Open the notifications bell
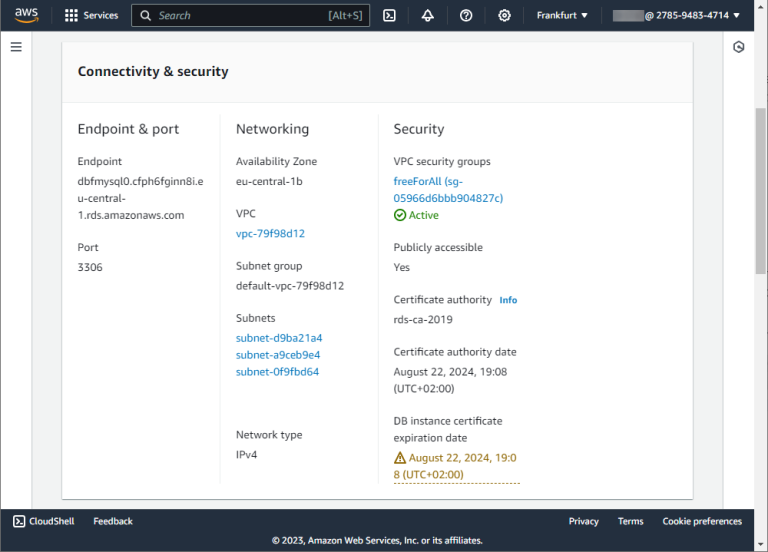 coord(428,16)
